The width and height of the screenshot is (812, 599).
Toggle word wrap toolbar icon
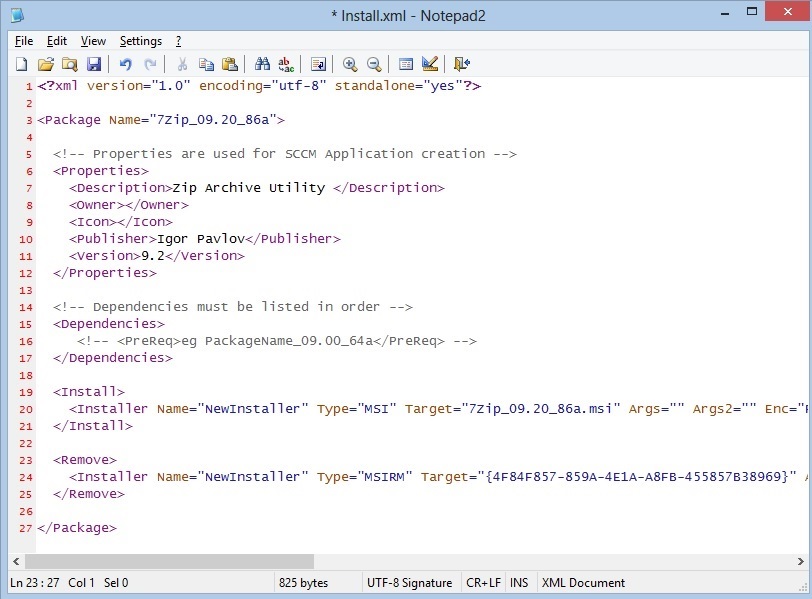(x=318, y=64)
